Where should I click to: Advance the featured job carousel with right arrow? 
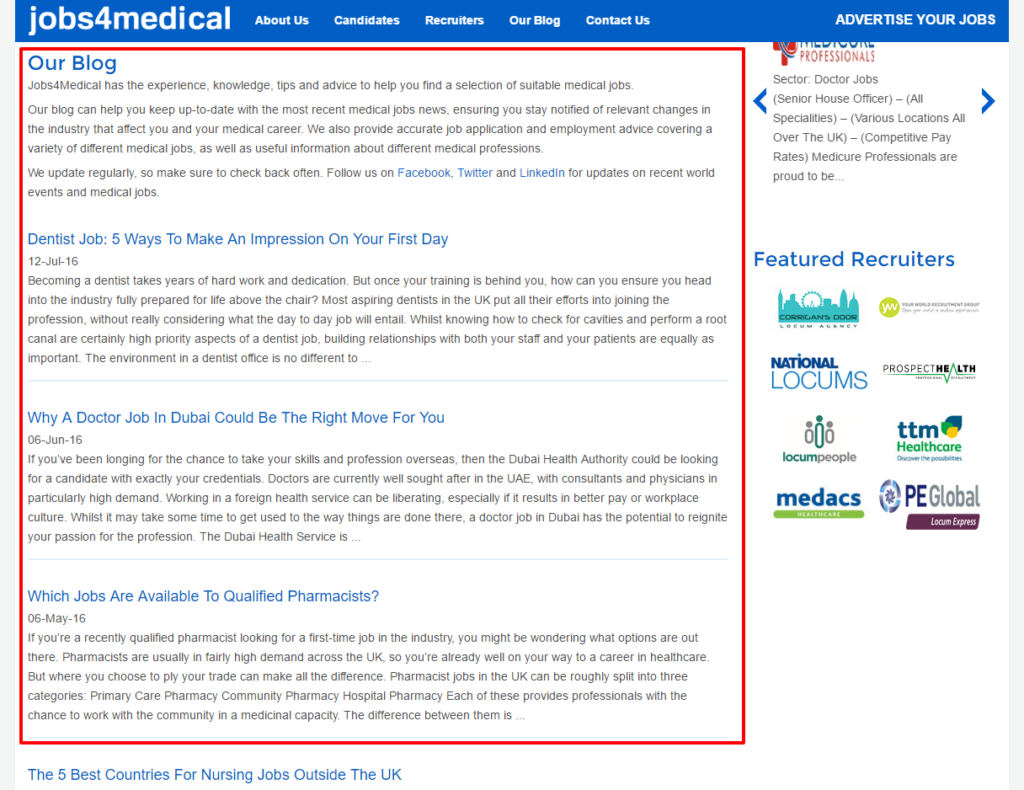click(x=988, y=100)
